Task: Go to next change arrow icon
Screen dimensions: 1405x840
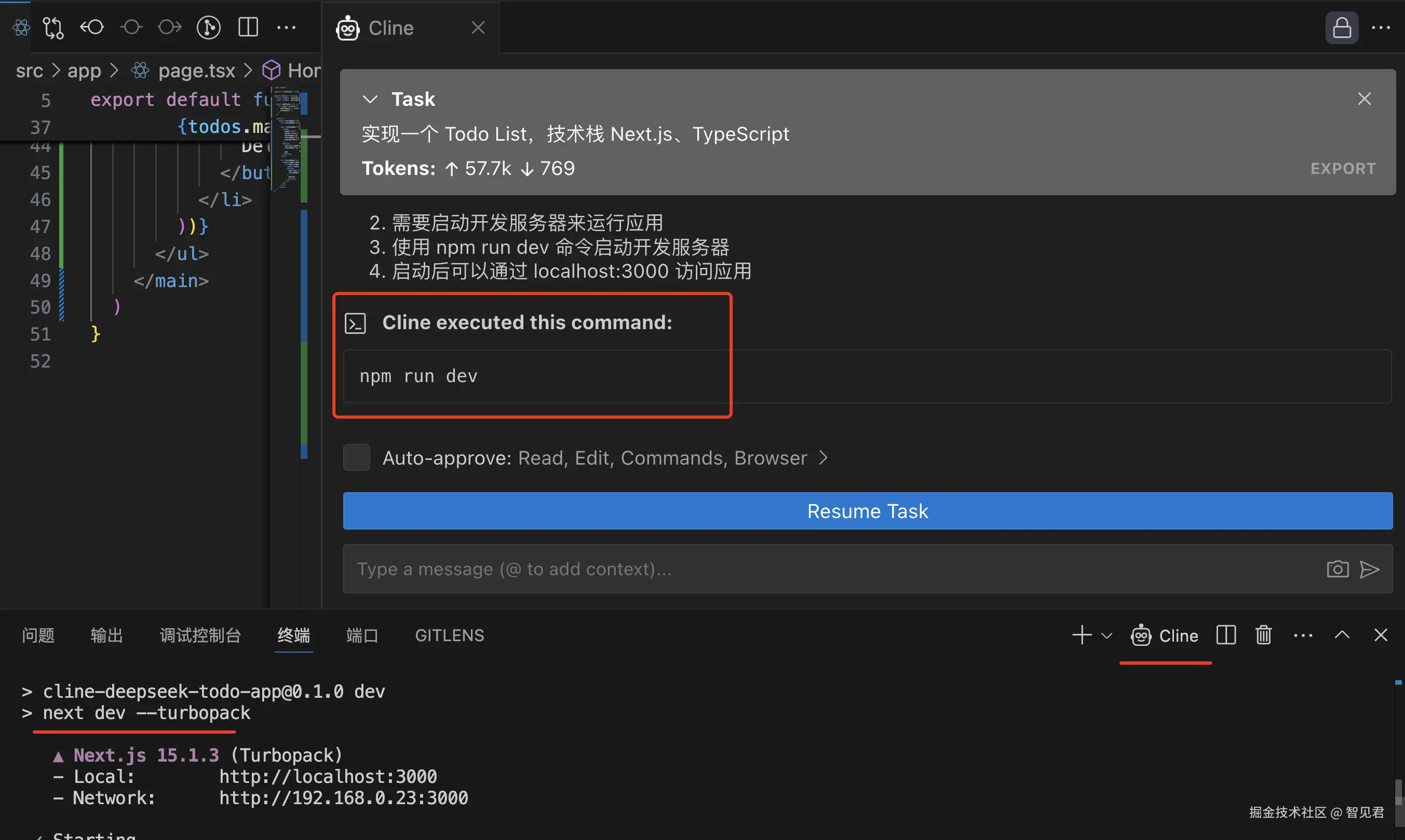Action: coord(169,27)
